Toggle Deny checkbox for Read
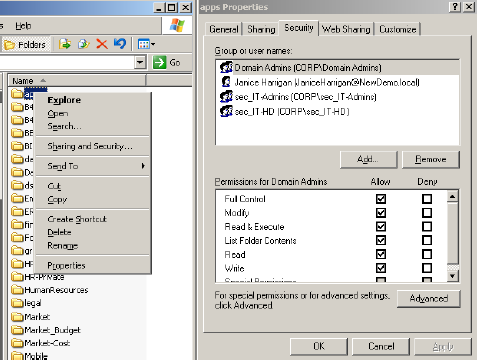 point(427,254)
